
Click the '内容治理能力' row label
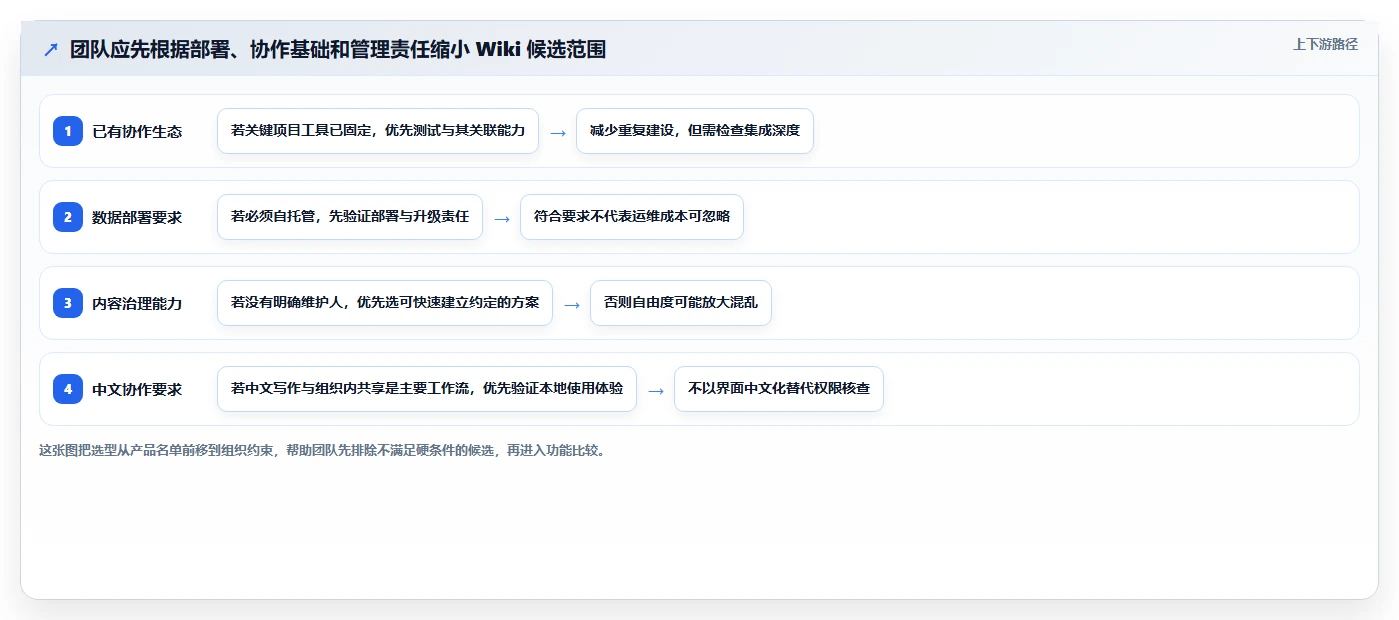(137, 303)
